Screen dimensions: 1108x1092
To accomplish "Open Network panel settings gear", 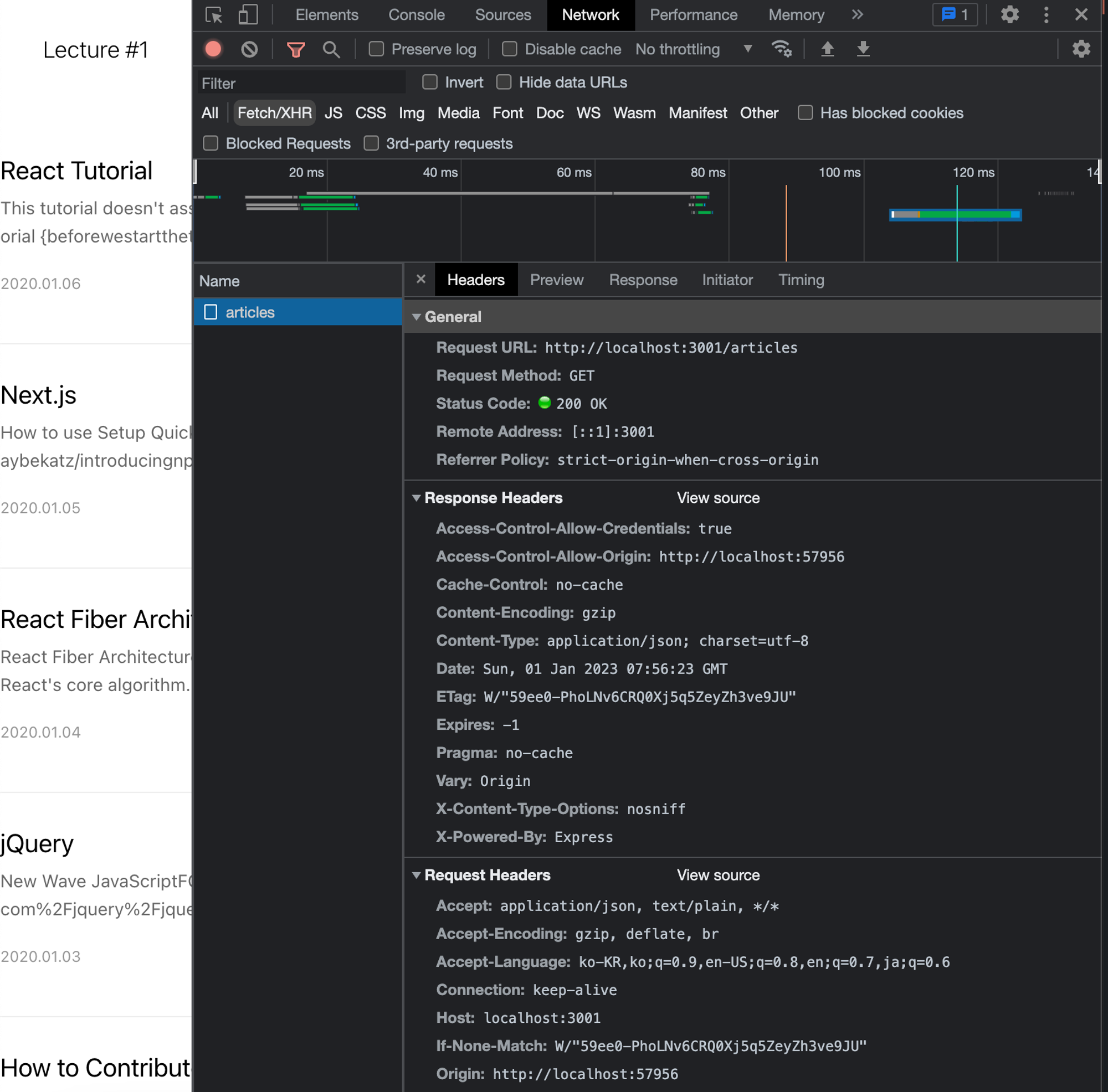I will (x=1081, y=49).
